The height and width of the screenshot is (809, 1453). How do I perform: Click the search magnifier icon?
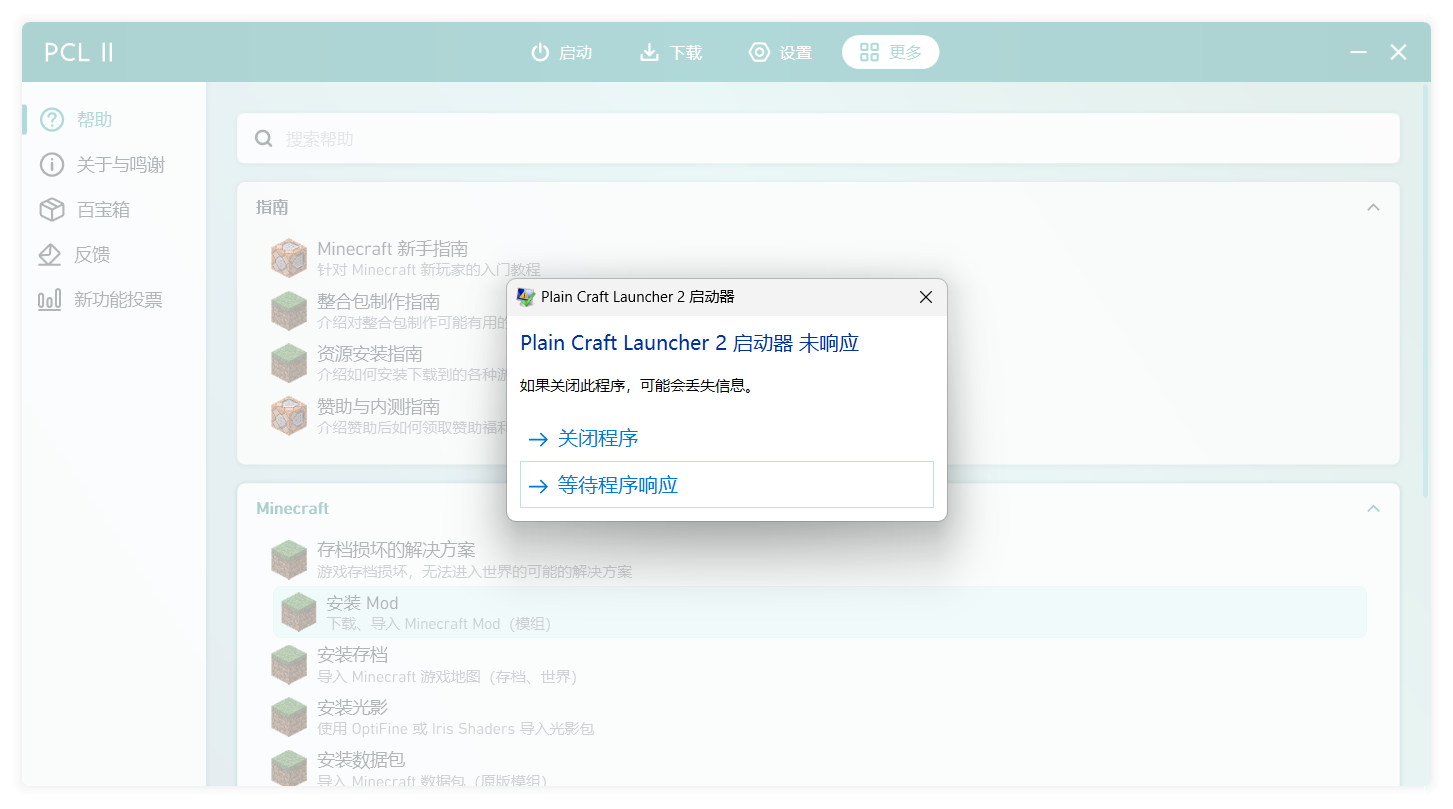point(264,139)
